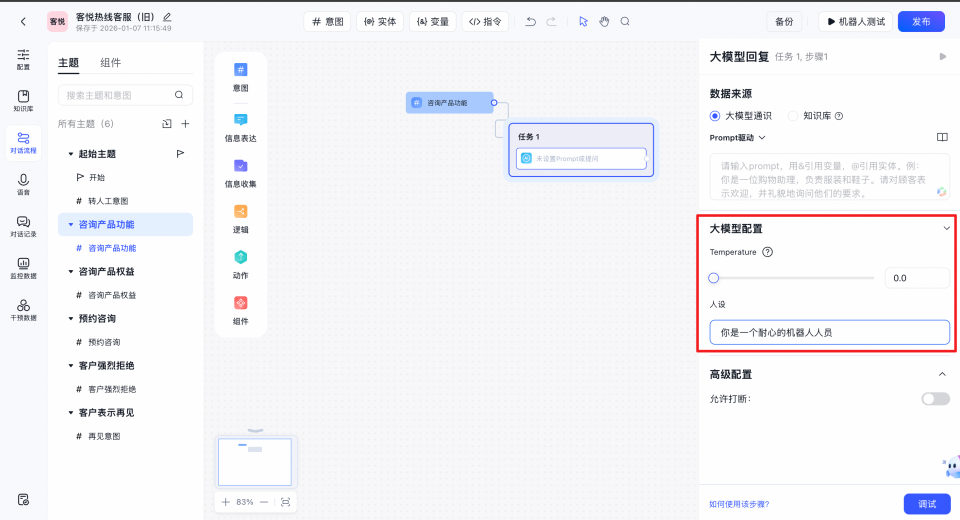Click the back arrow at top left
This screenshot has height=520, width=960.
23,21
